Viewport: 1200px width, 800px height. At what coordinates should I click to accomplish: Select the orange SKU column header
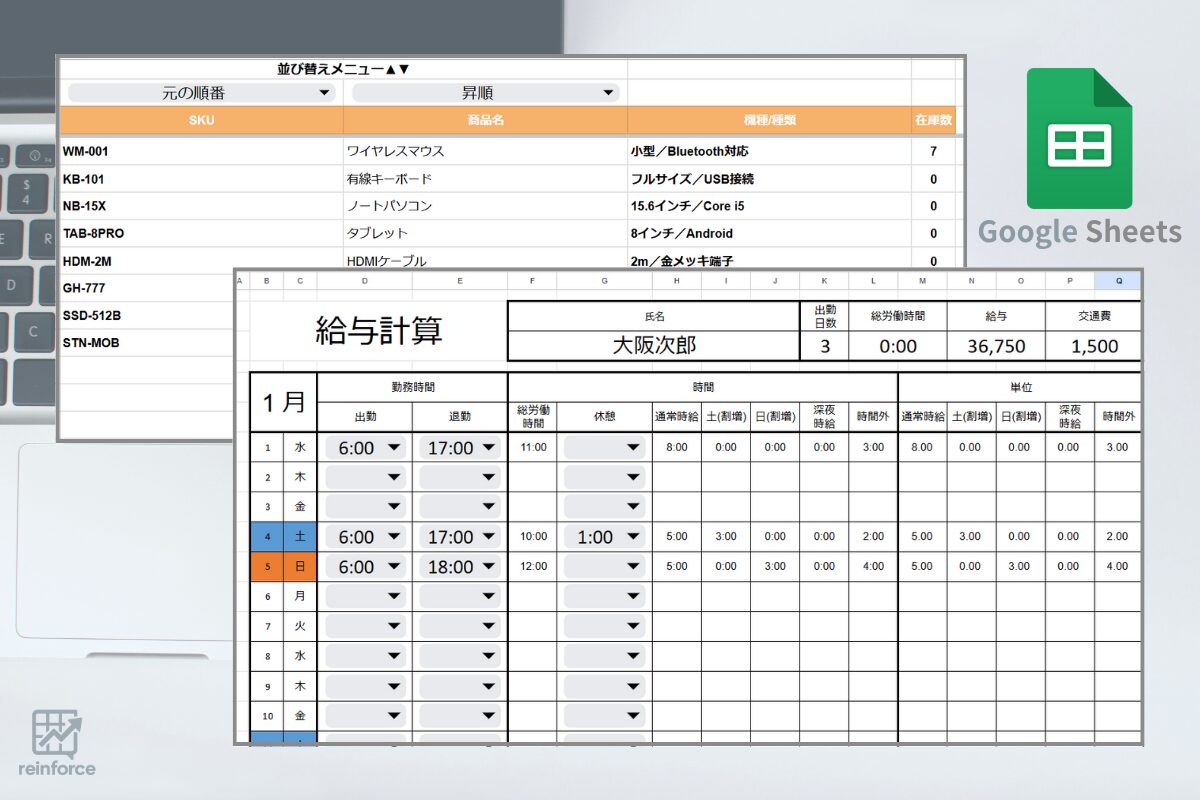(201, 120)
